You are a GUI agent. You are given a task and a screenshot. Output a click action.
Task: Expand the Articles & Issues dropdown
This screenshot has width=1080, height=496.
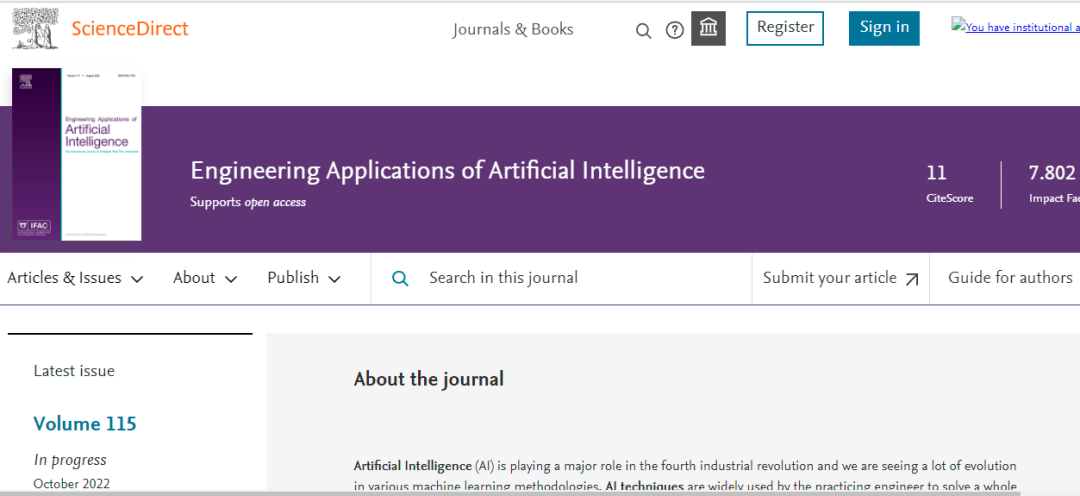point(75,278)
